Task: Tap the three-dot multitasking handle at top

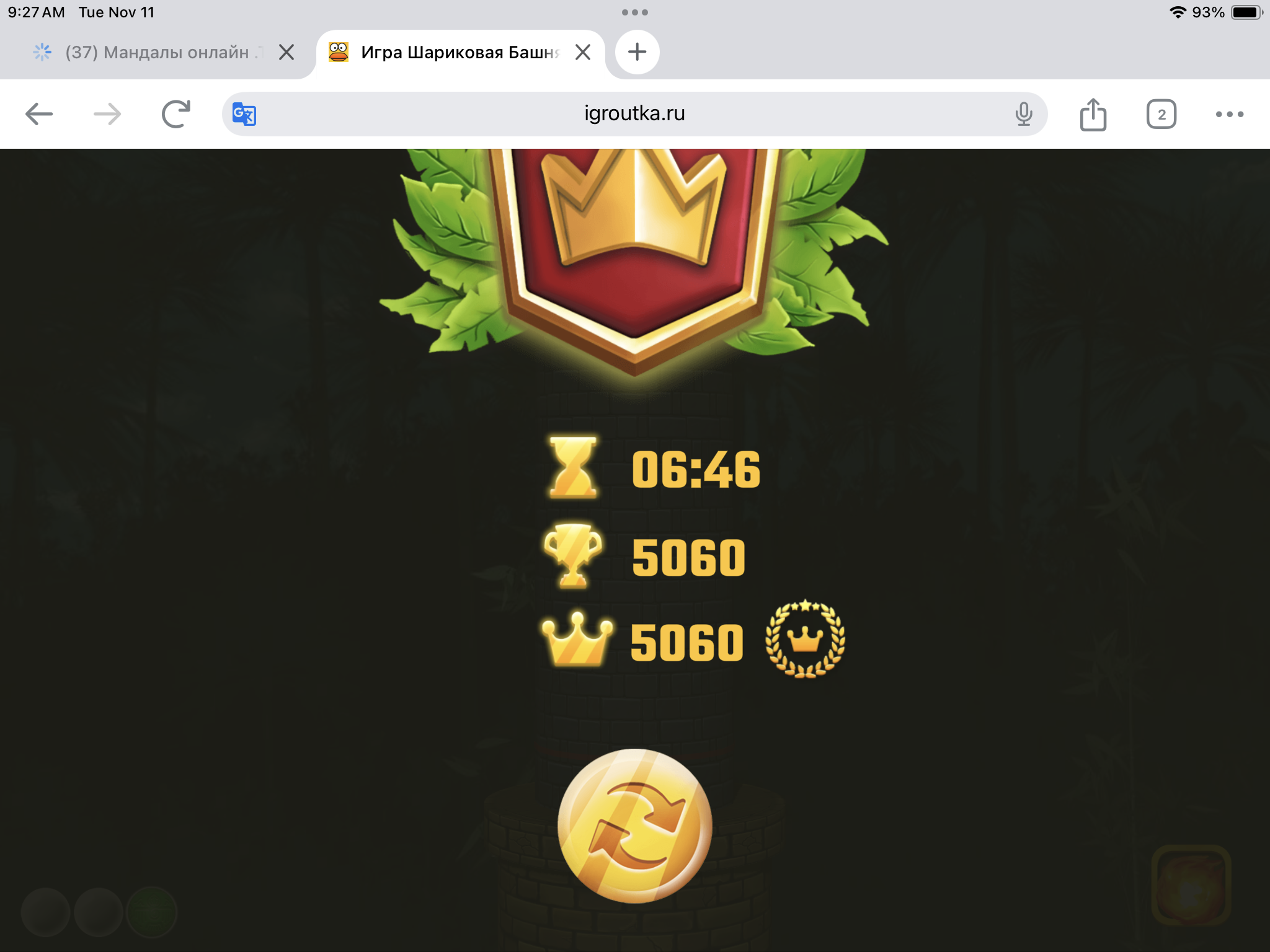Action: [634, 12]
